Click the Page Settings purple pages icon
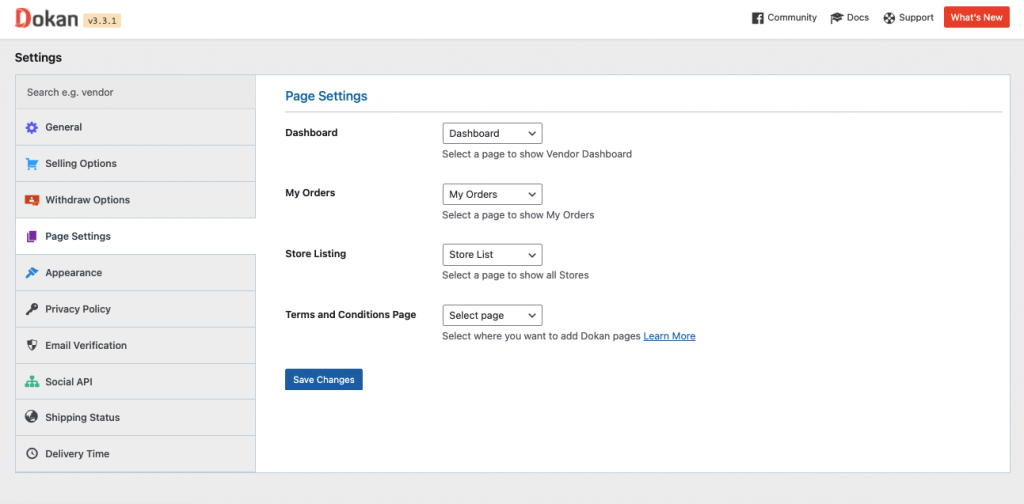Screen dimensions: 1024x504 click(32, 236)
